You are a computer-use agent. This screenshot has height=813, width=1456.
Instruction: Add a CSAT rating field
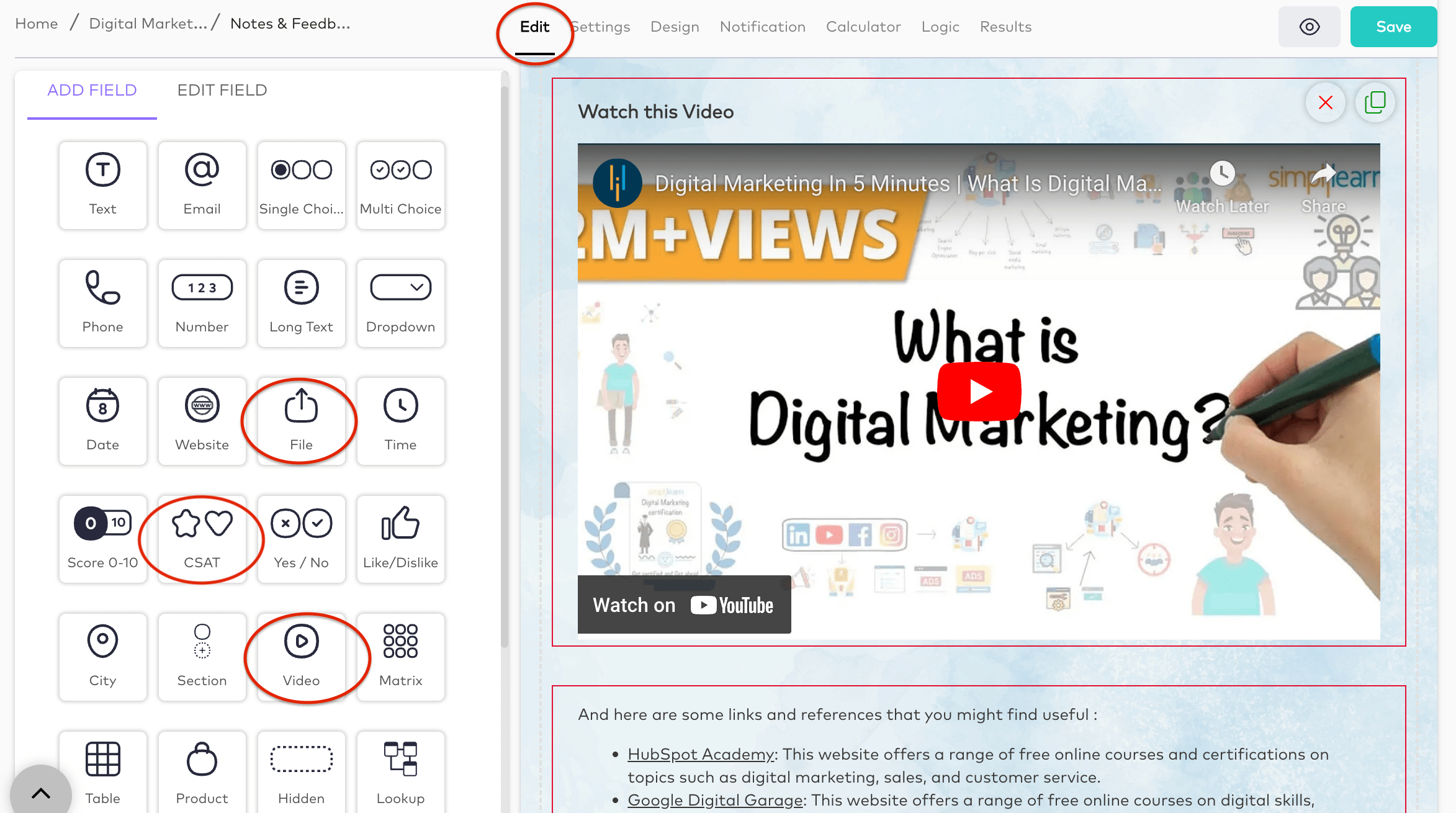(x=202, y=539)
